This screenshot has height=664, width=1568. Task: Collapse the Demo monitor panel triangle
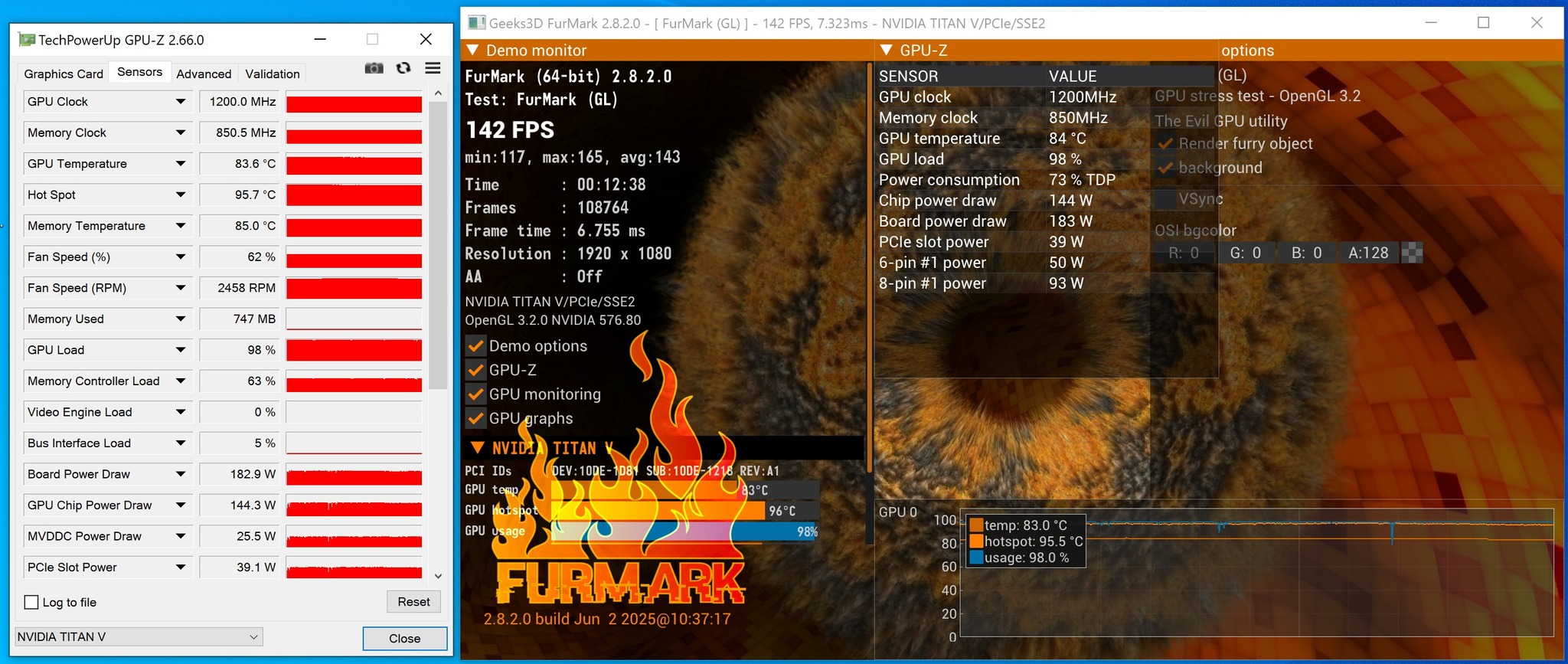(472, 51)
